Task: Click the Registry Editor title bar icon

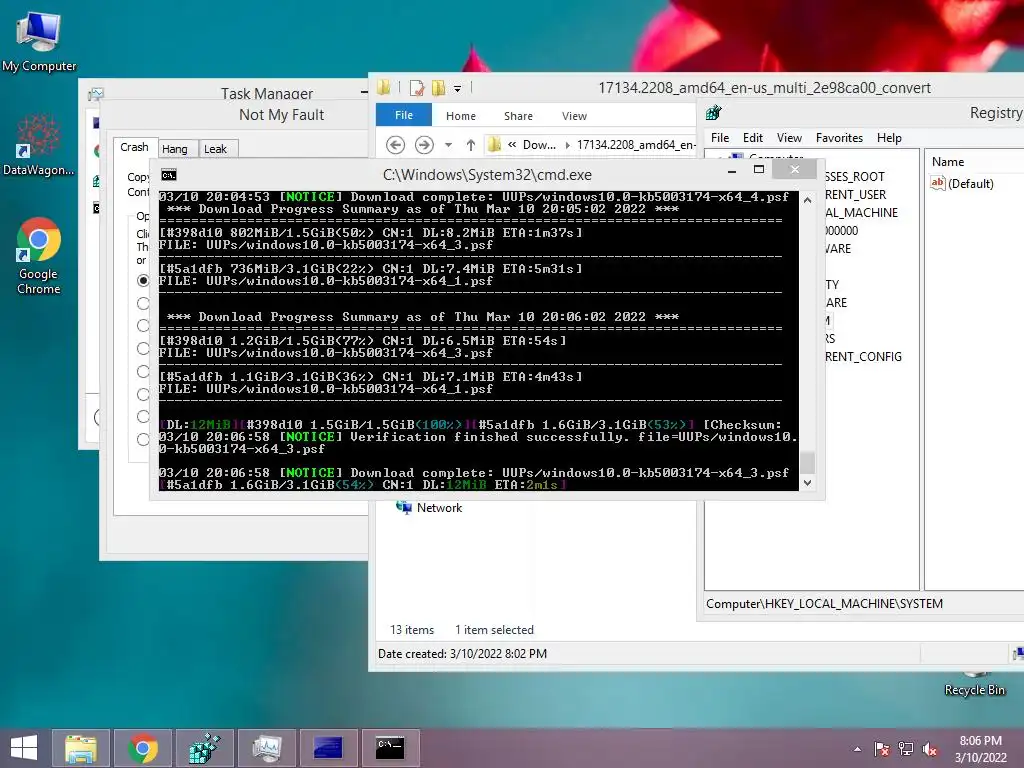Action: click(x=714, y=113)
